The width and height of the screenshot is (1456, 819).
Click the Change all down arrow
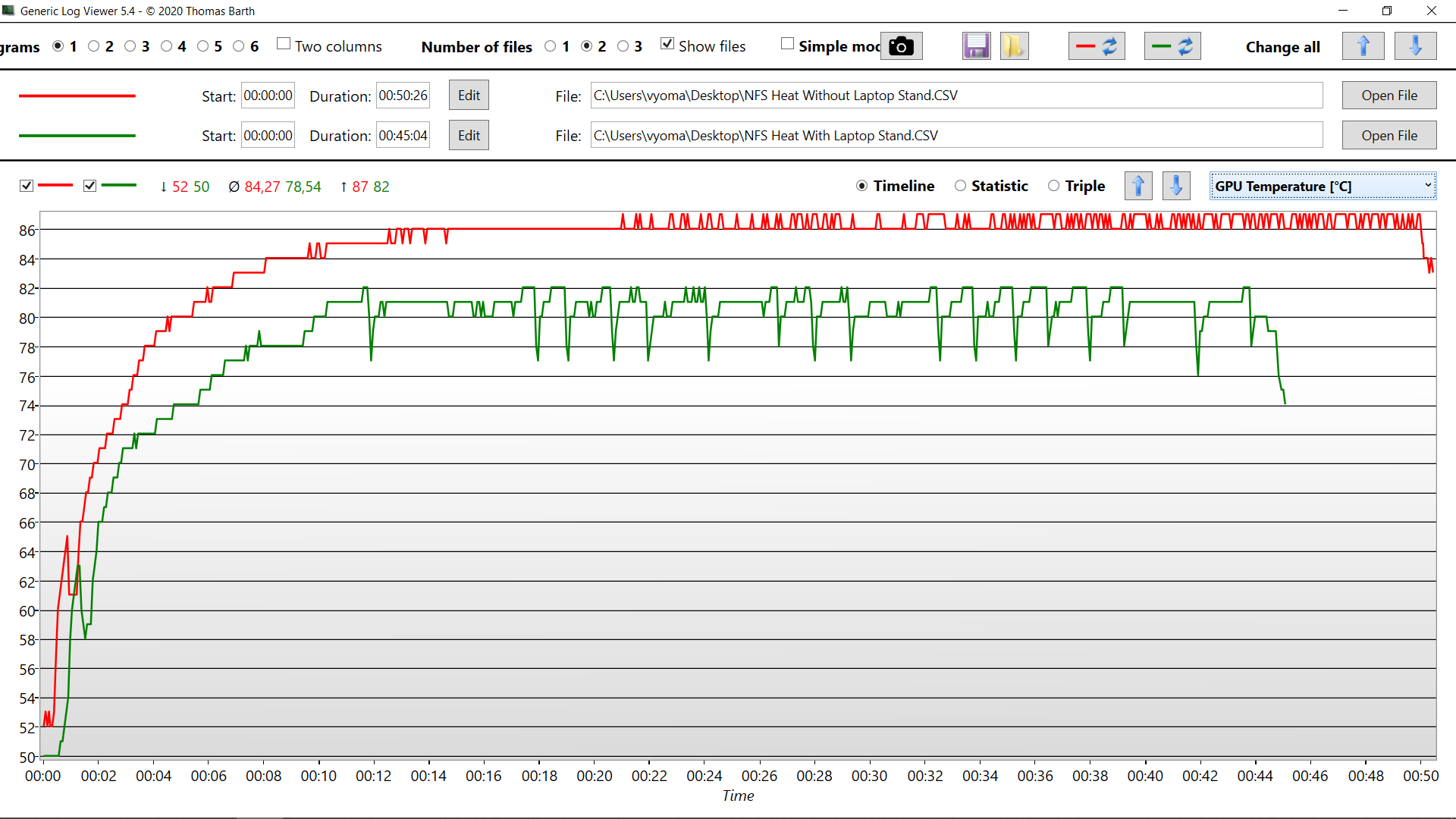[1415, 46]
